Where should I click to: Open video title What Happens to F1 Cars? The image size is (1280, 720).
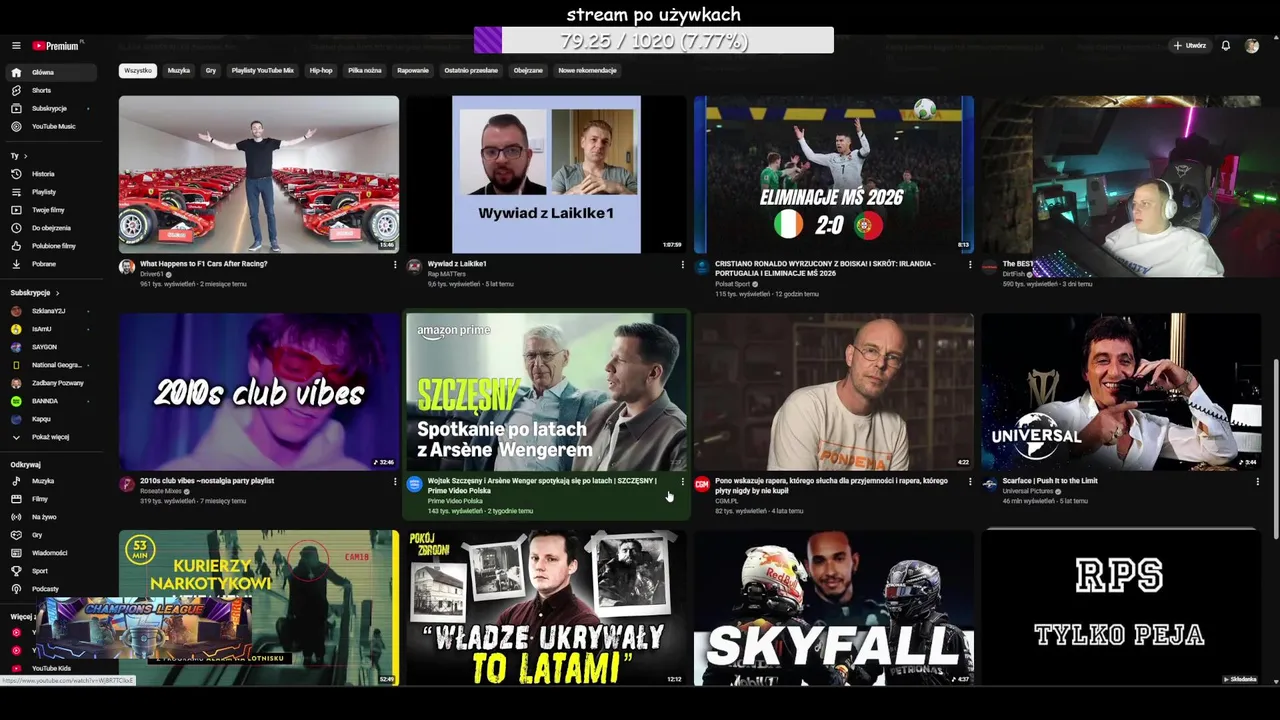203,264
